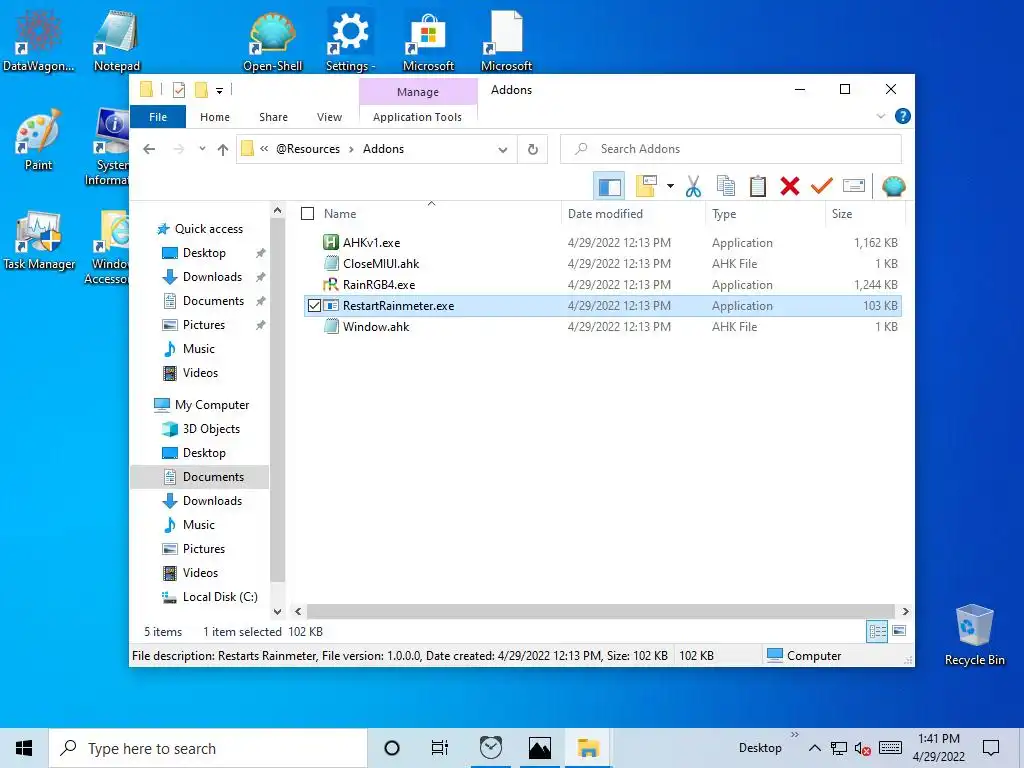Select Local Disk (C:) in navigation pane
Image resolution: width=1024 pixels, height=768 pixels.
(209, 597)
